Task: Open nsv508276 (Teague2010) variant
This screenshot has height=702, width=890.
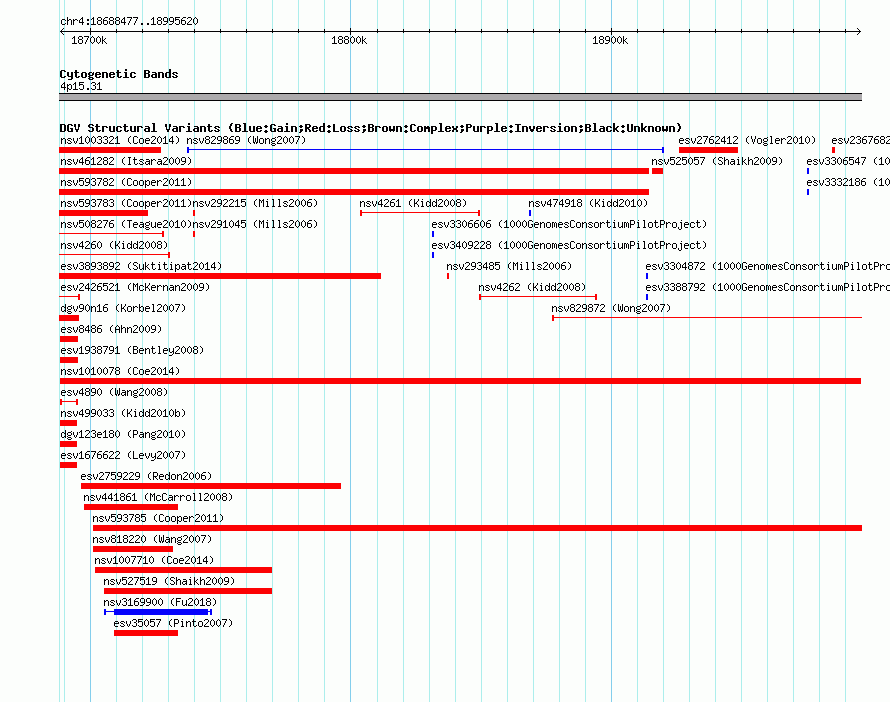Action: 126,224
